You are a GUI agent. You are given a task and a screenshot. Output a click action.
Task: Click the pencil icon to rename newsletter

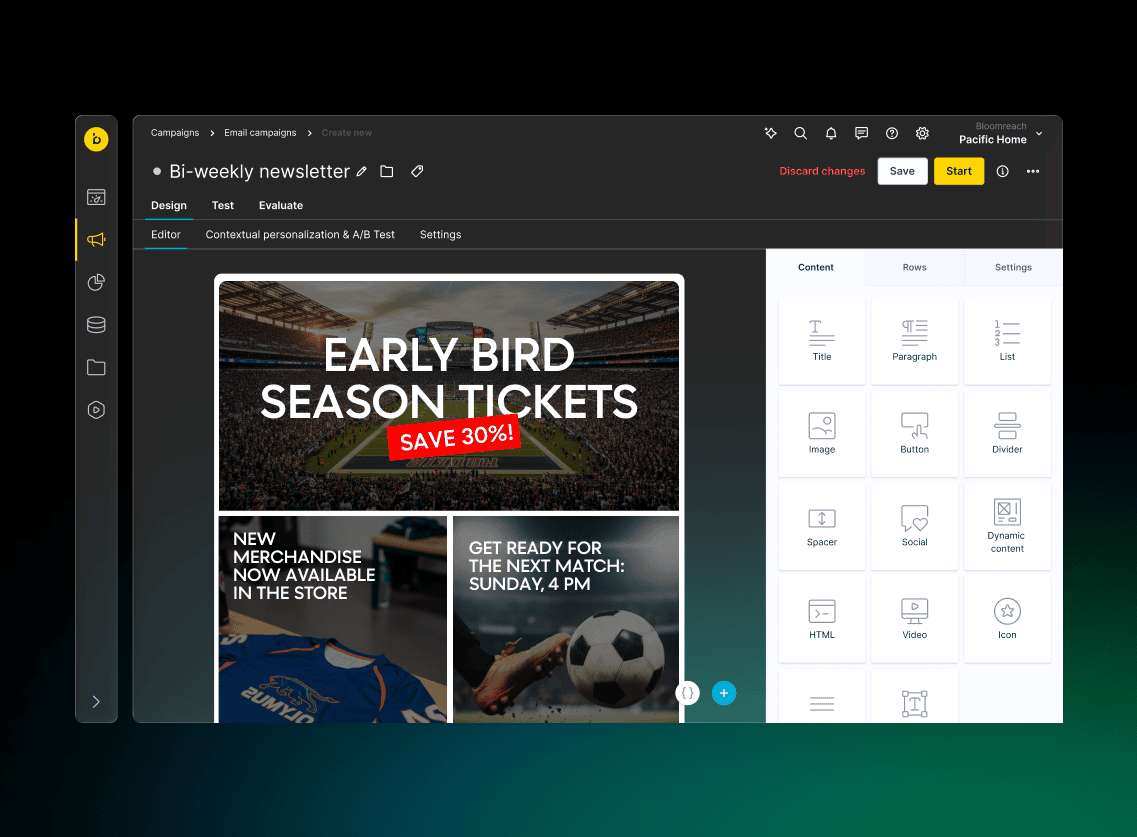point(361,172)
